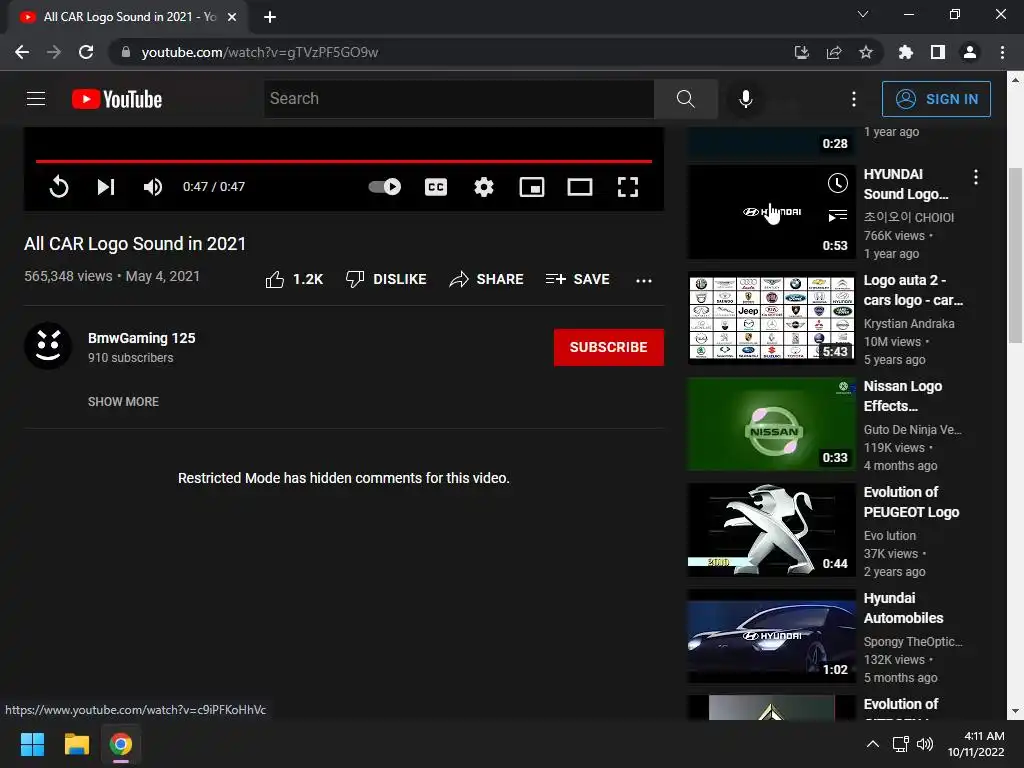Open Chrome three-dot menu
The width and height of the screenshot is (1024, 768).
1002,52
